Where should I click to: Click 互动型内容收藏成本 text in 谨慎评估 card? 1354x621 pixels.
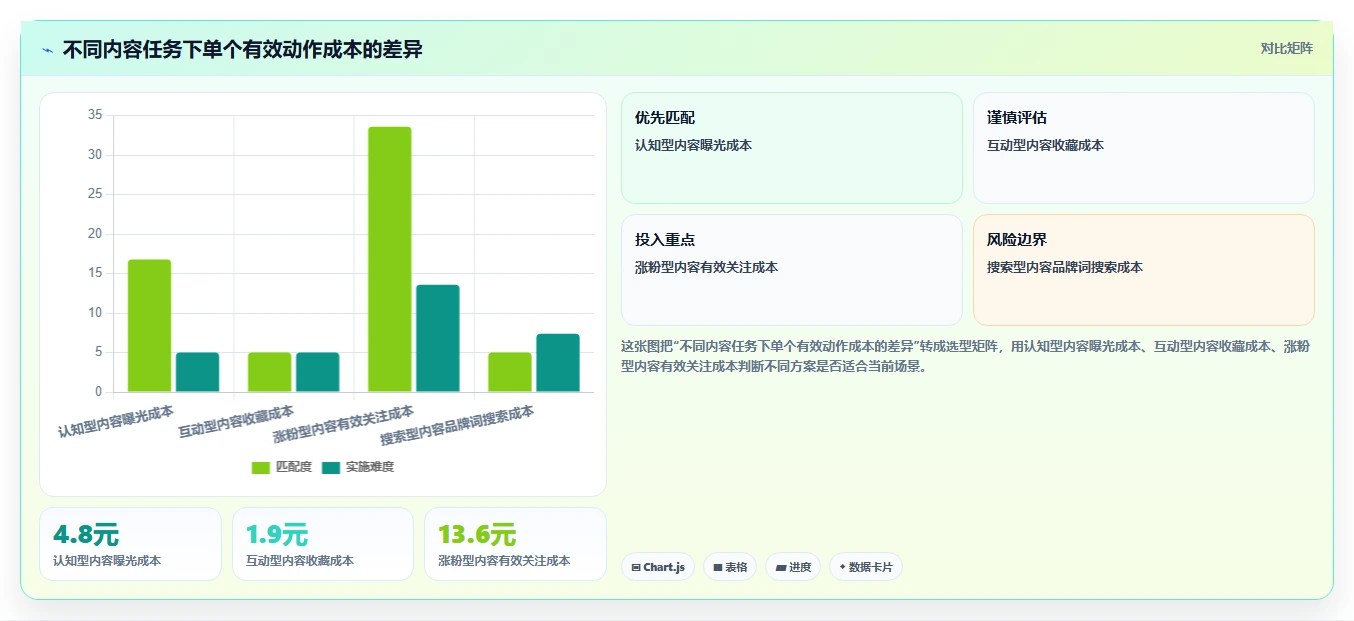coord(1045,145)
